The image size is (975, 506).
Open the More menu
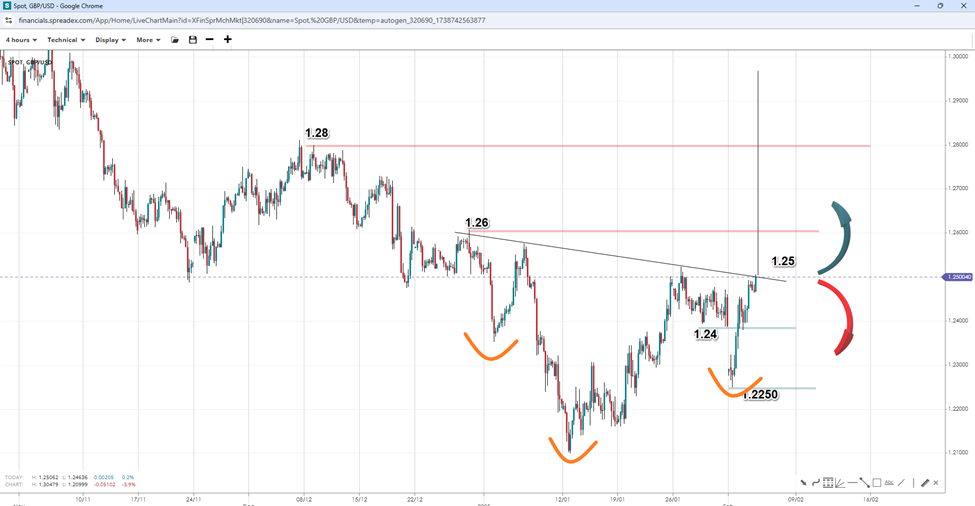(149, 40)
